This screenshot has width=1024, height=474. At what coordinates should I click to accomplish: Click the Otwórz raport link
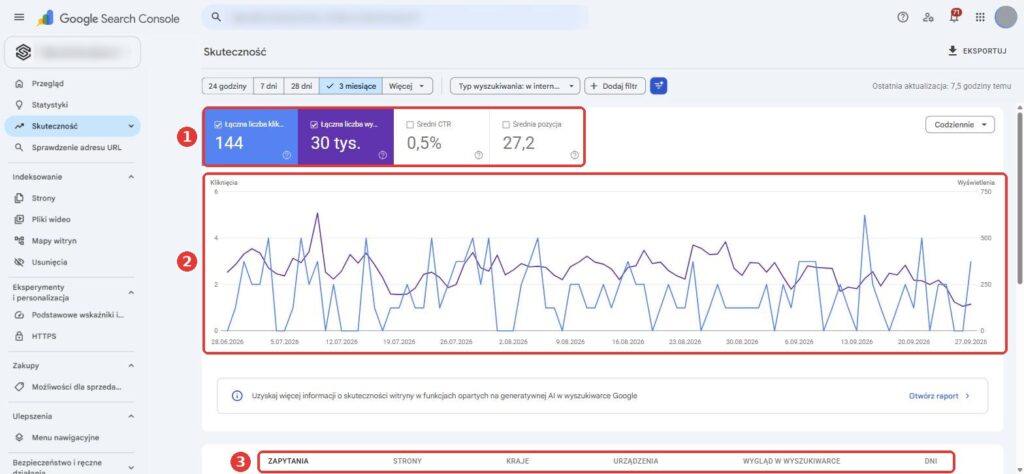click(939, 396)
